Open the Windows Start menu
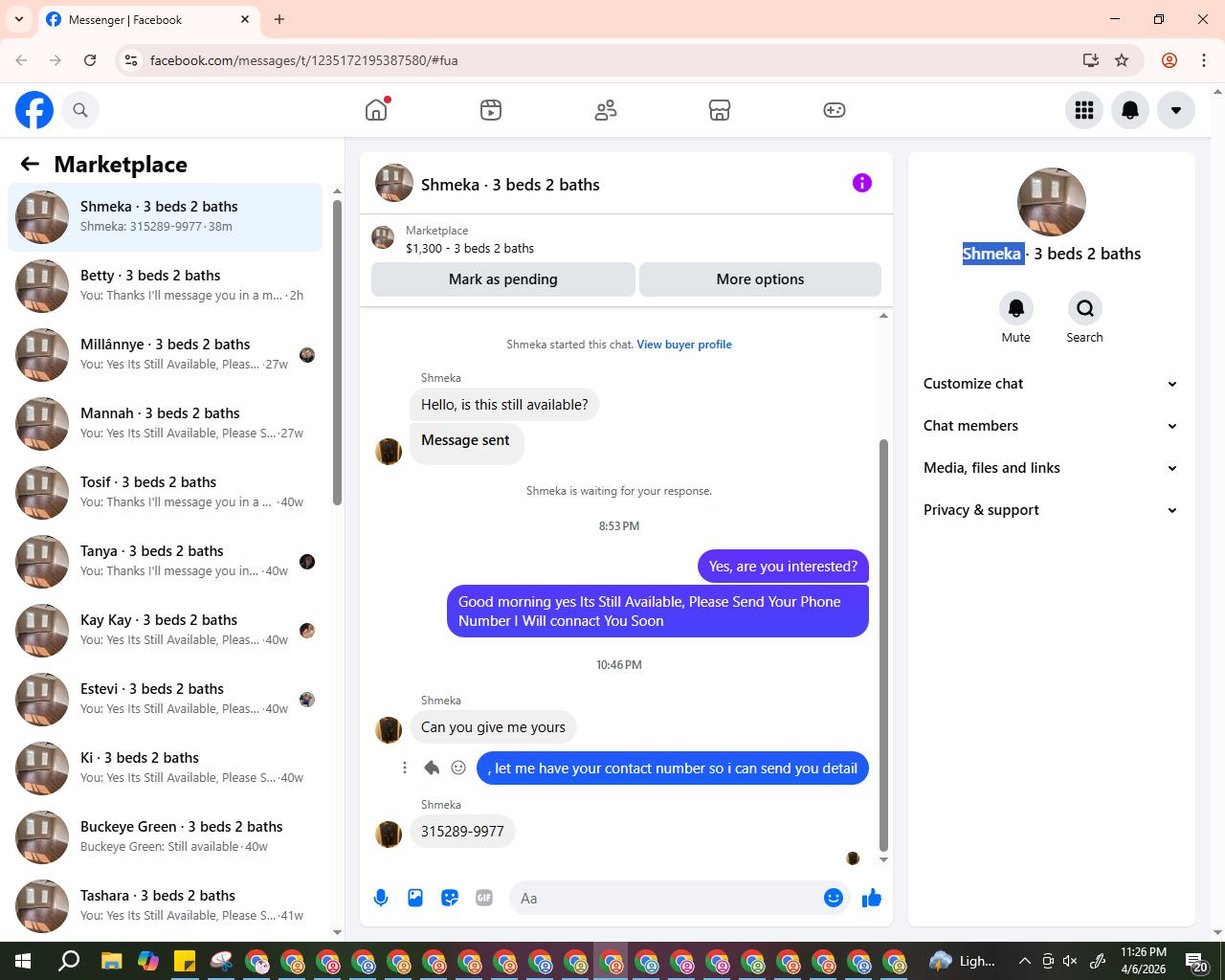 23,961
